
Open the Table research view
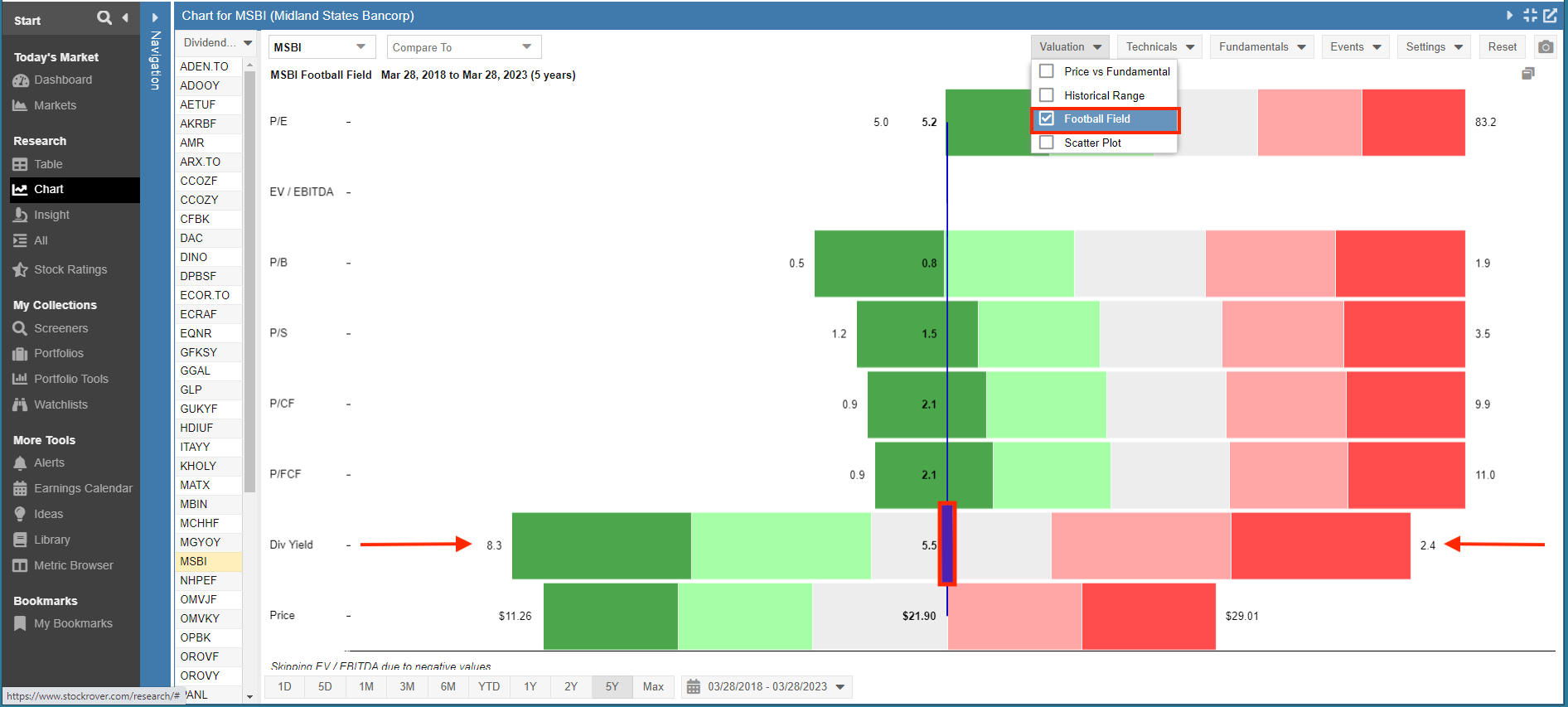tap(48, 164)
